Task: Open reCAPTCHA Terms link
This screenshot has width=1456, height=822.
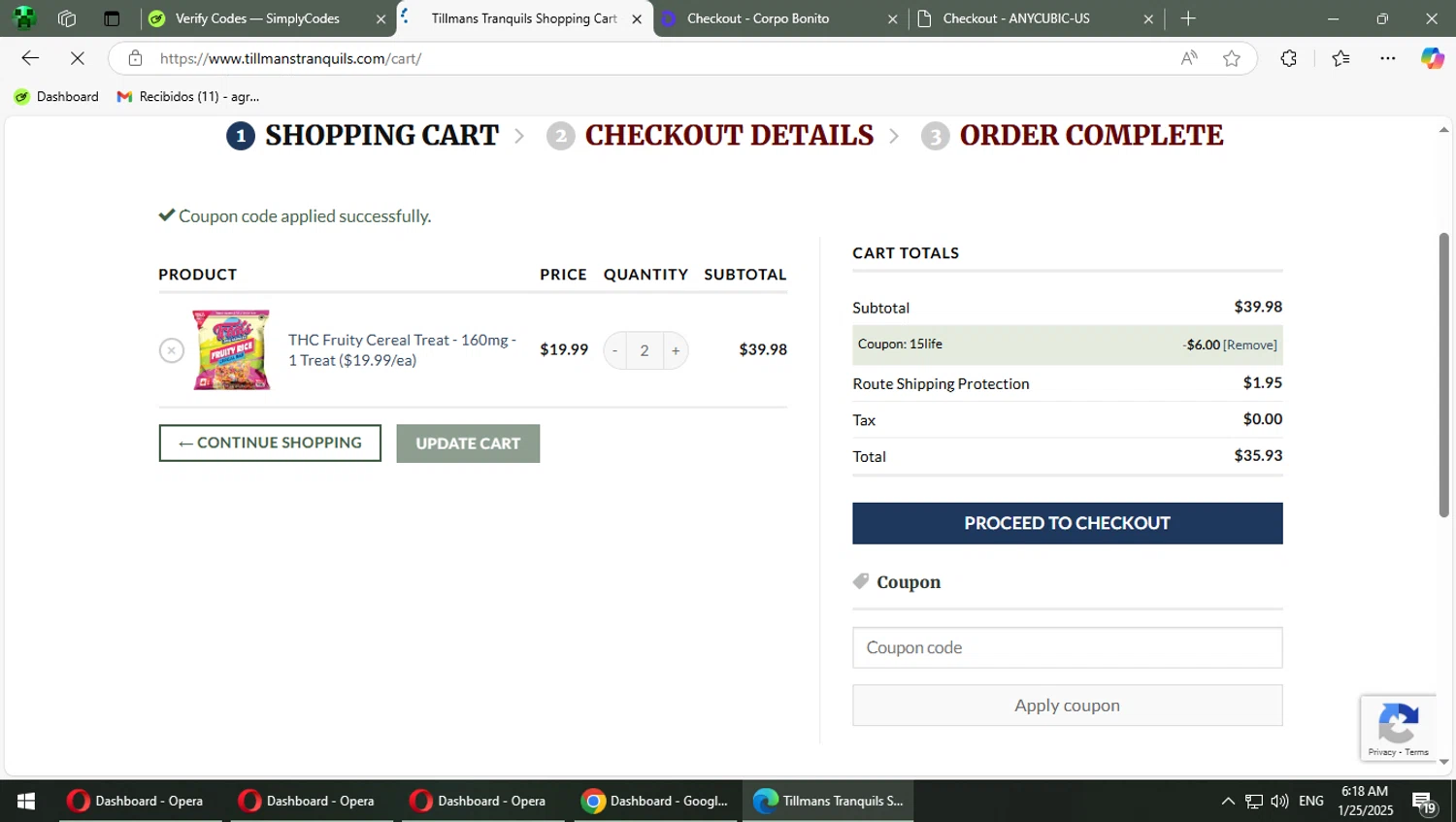Action: (x=1417, y=752)
